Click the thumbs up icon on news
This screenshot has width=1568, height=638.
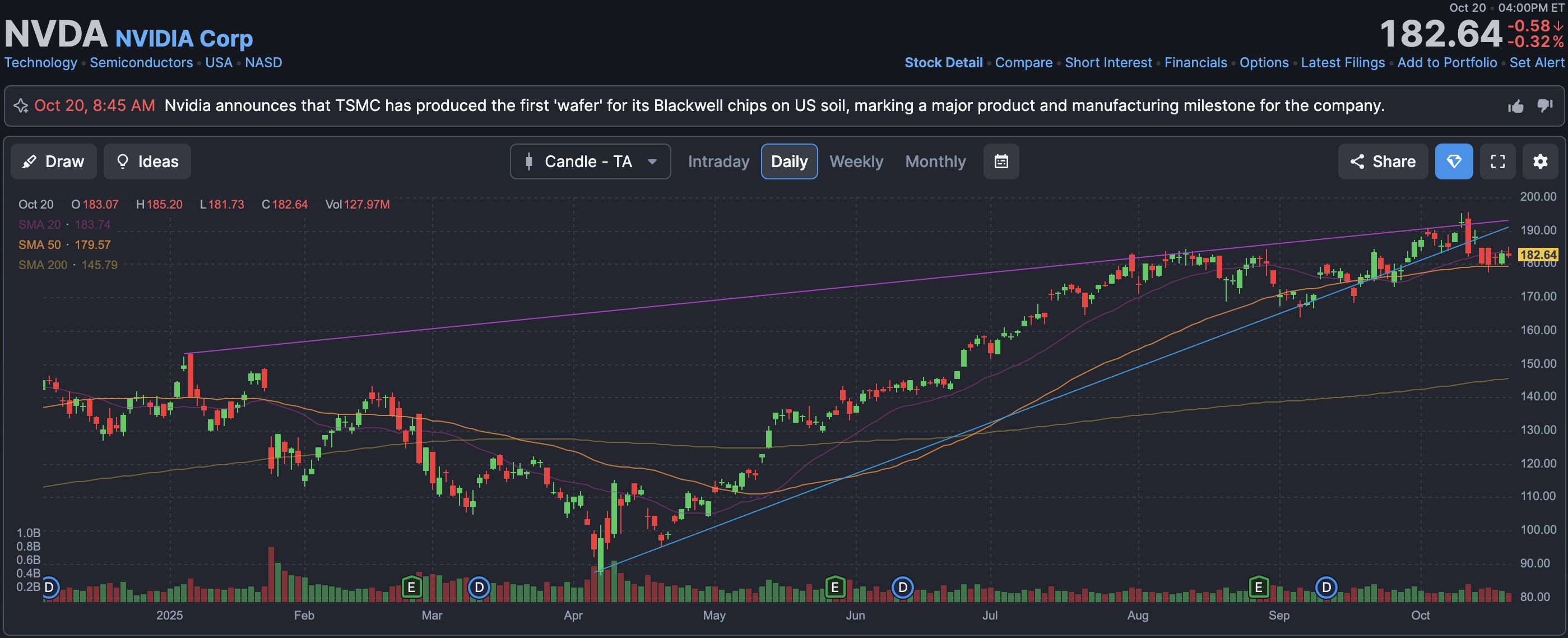[x=1516, y=107]
